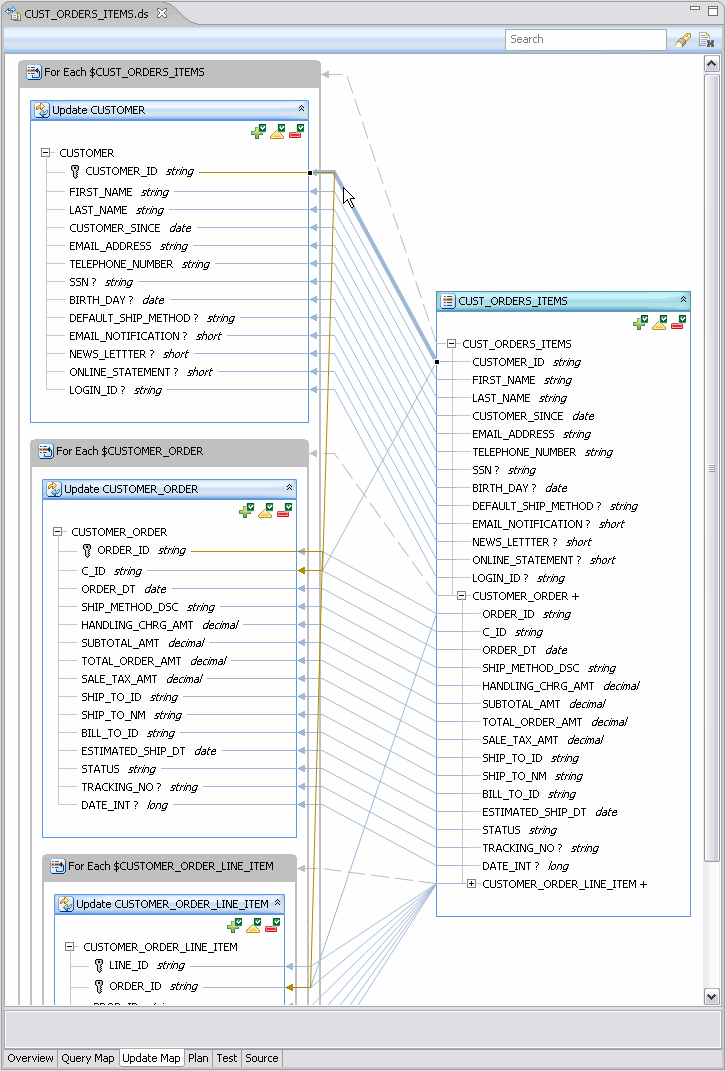Click the Update CUSTOMER_ORDER_LINE_ITEM header icon
Screen dimensions: 726x1071
pyautogui.click(x=66, y=904)
